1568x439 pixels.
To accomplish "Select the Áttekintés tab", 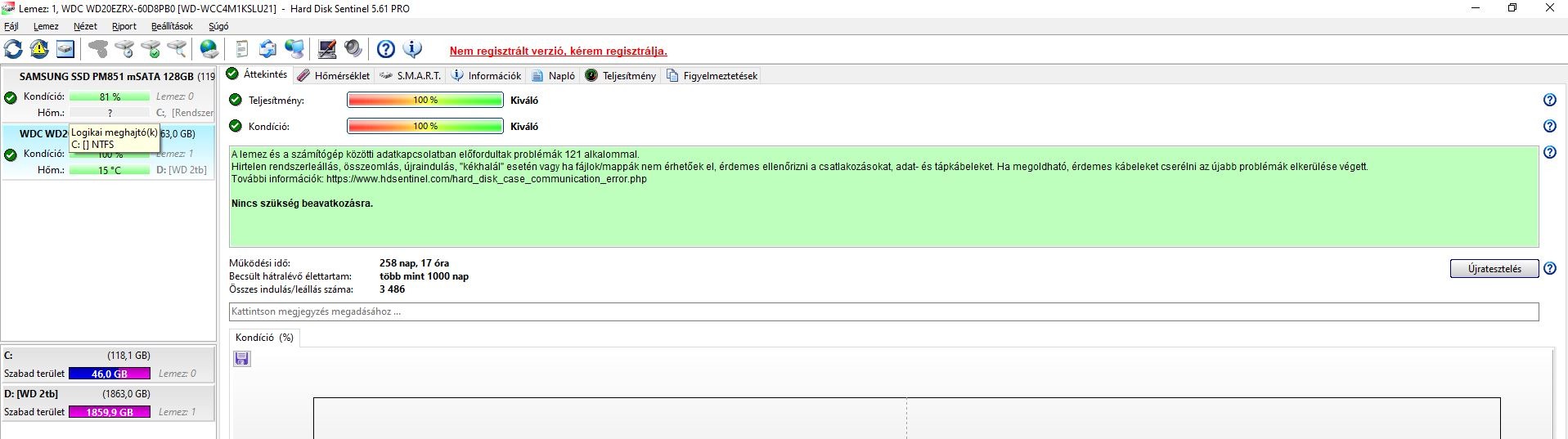I will pyautogui.click(x=257, y=74).
